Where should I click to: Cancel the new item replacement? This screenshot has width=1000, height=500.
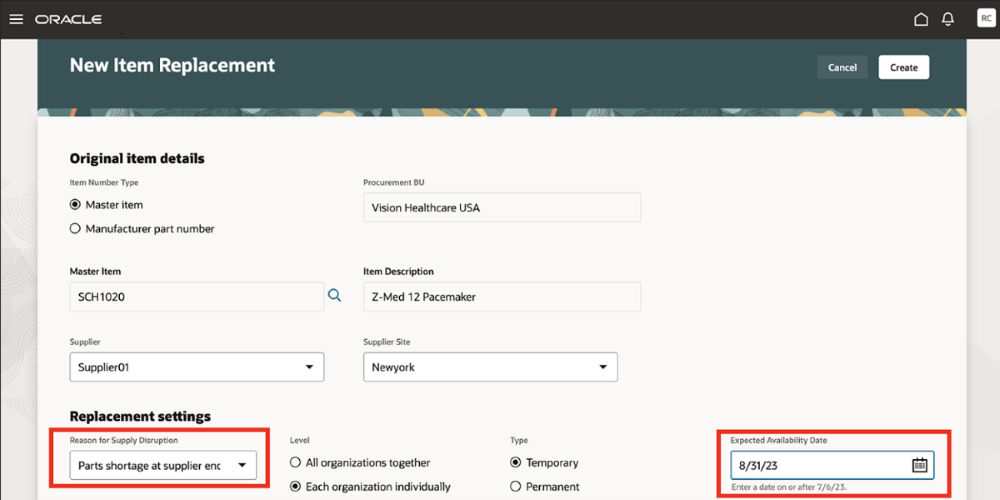[x=842, y=67]
